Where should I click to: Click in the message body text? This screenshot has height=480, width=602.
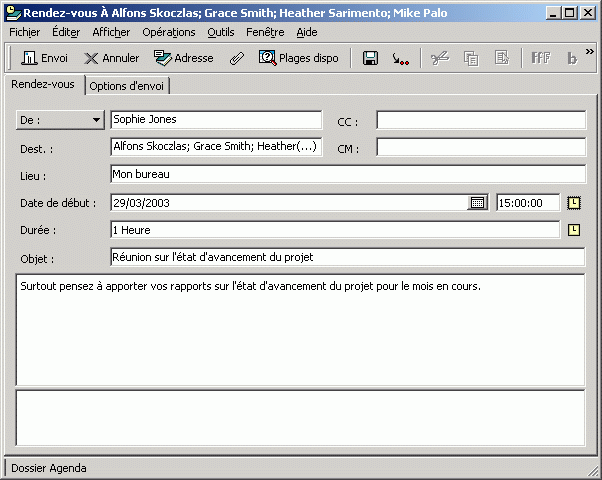pos(300,330)
